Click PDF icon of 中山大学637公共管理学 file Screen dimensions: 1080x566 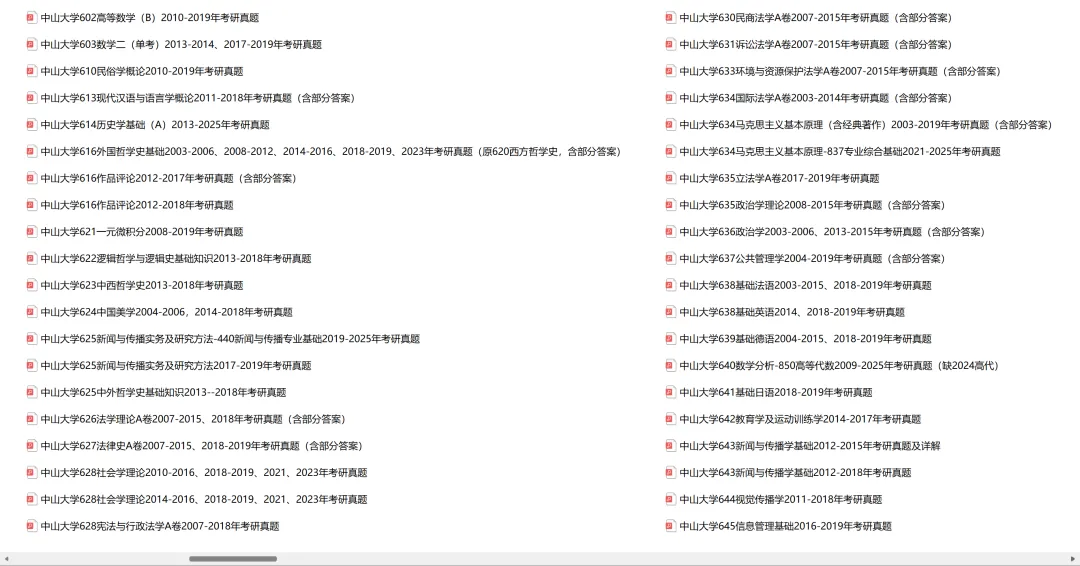point(670,258)
